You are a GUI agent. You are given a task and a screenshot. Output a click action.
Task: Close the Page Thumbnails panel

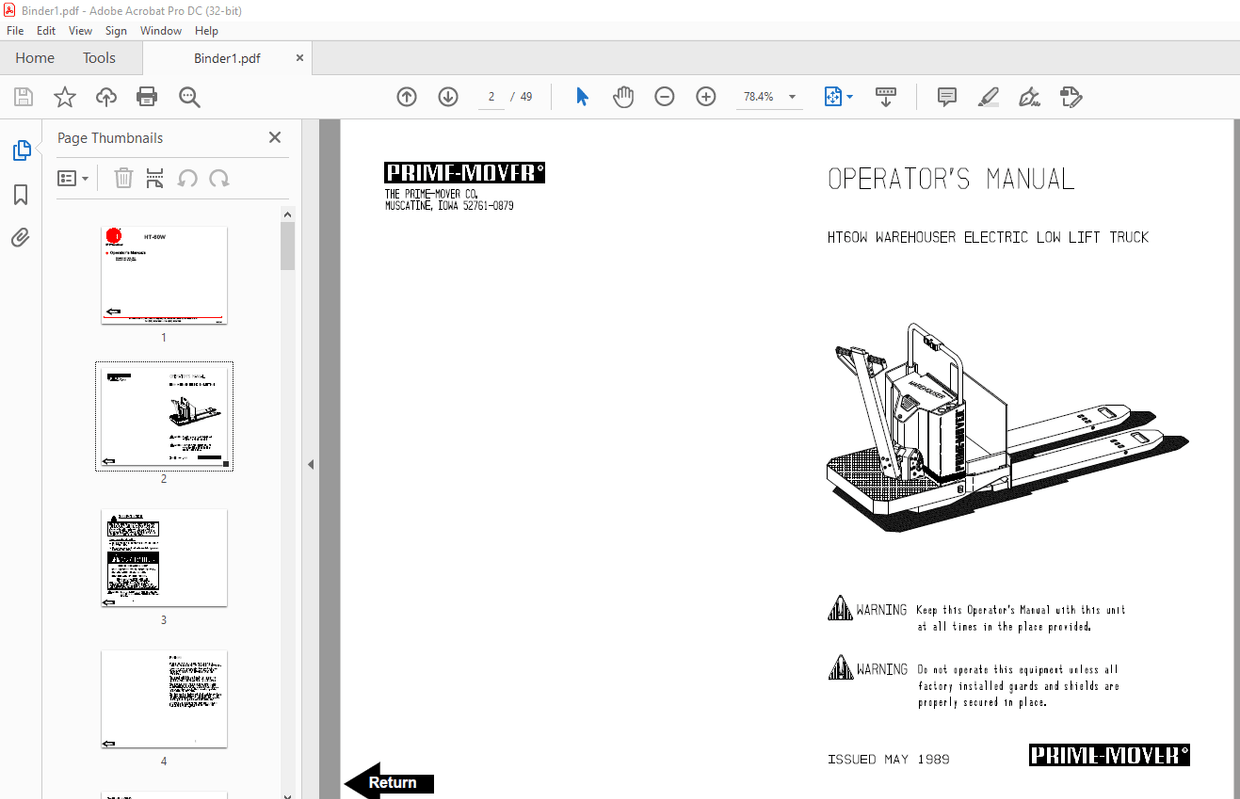click(274, 137)
